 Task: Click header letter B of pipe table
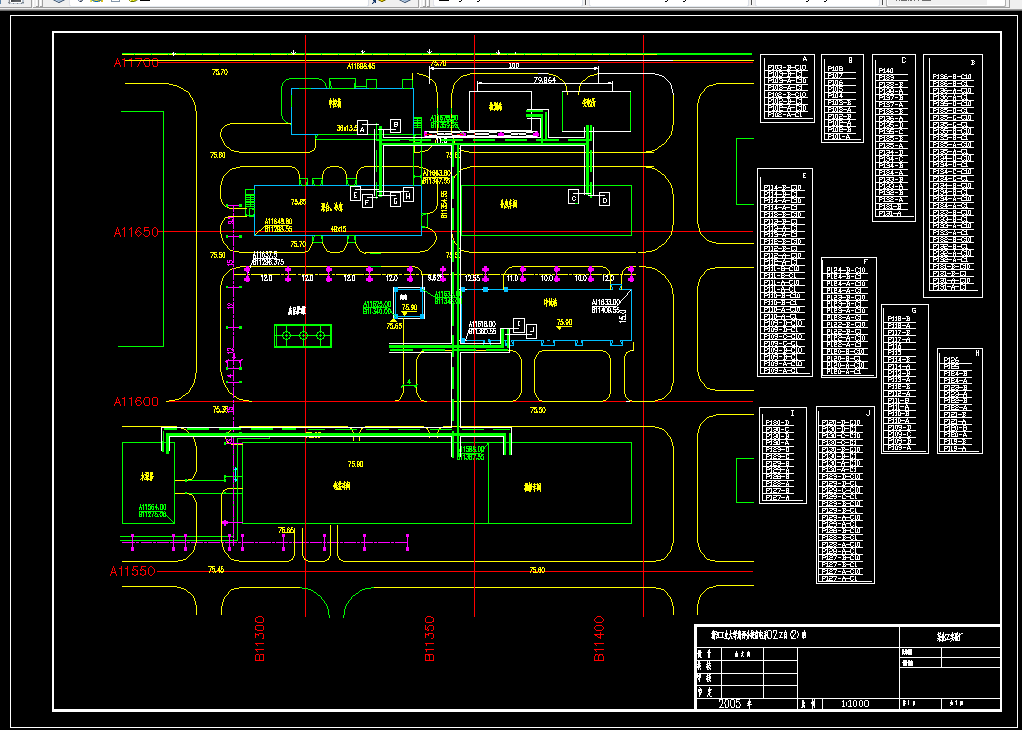coord(850,59)
